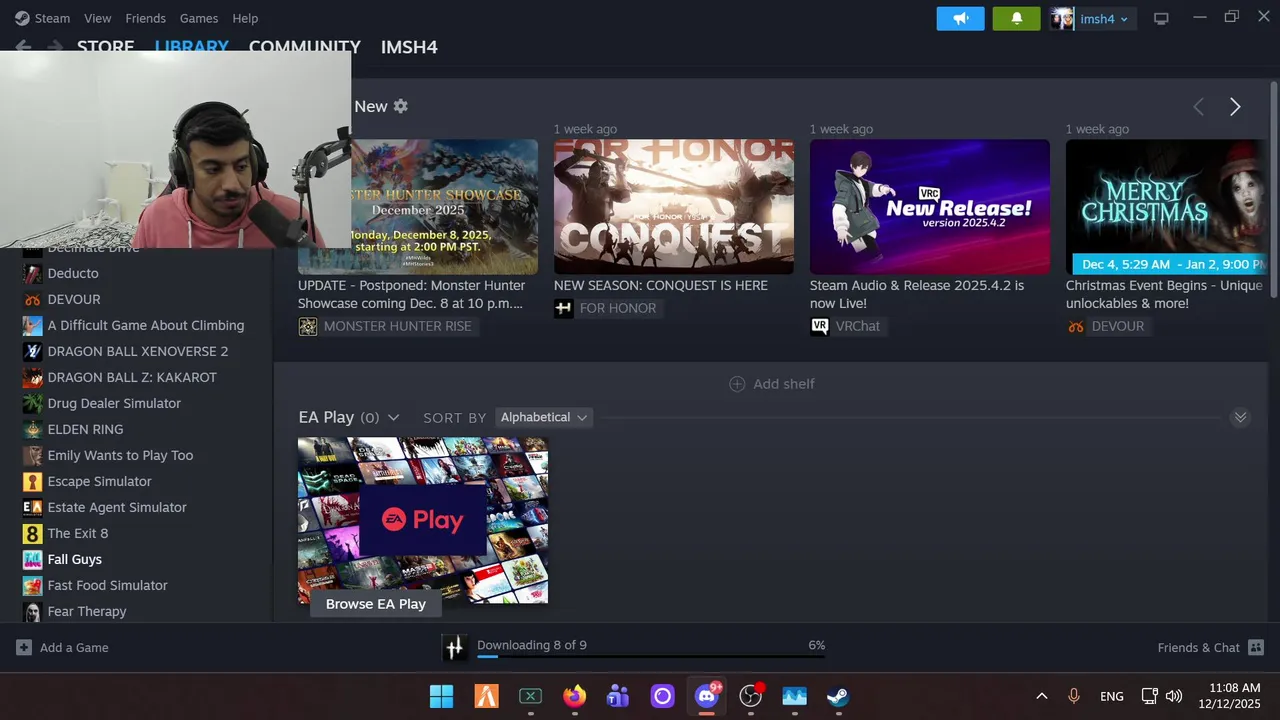Expand EA Play shelf options chevron

[393, 417]
